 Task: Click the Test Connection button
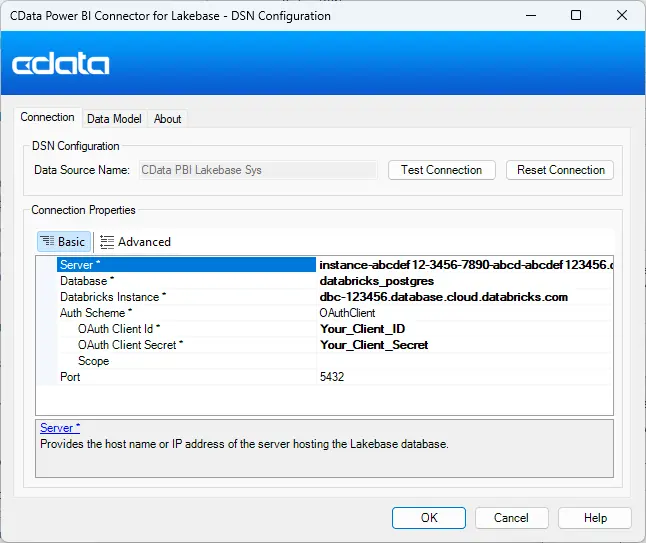coord(441,170)
